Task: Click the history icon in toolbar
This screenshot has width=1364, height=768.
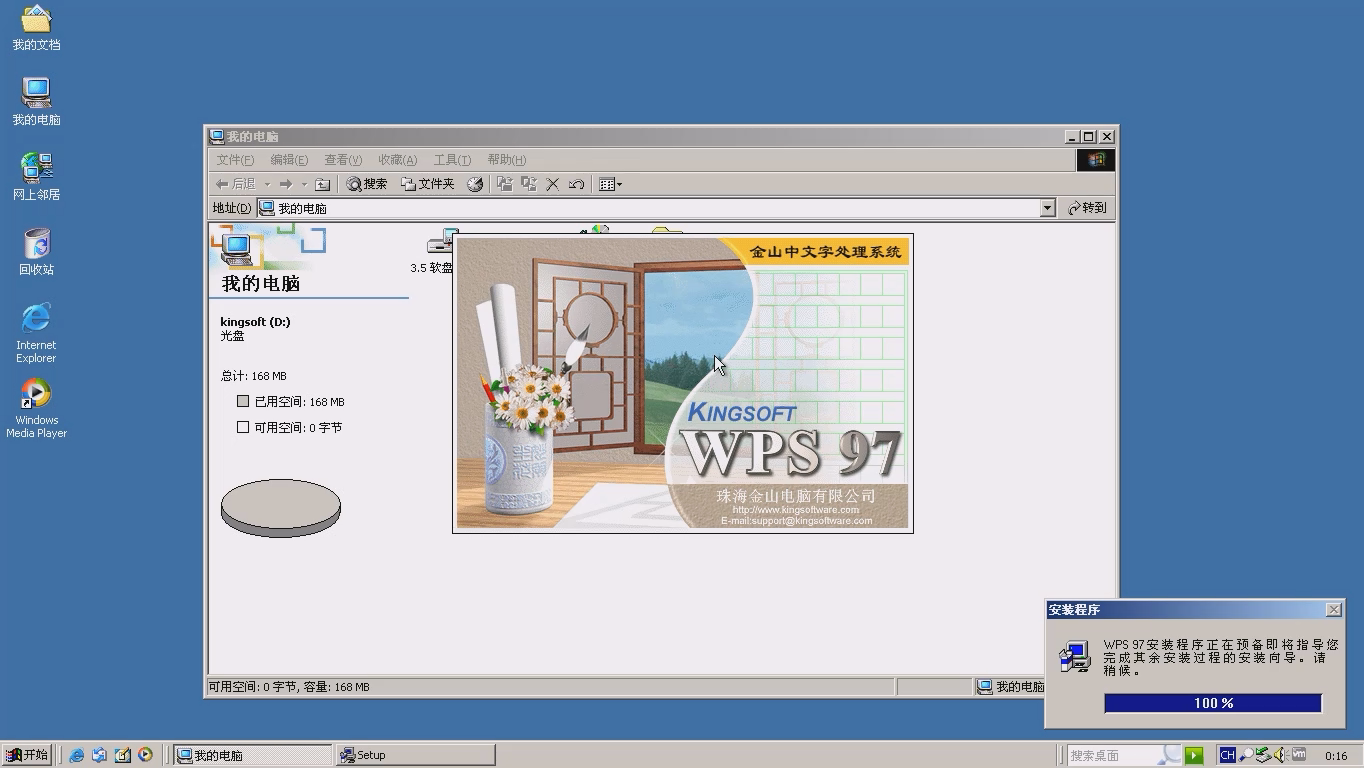Action: pyautogui.click(x=475, y=184)
